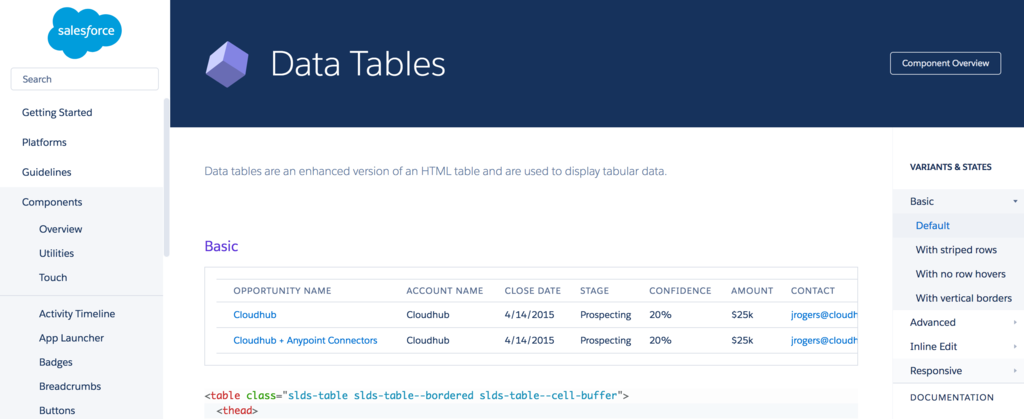This screenshot has width=1024, height=419.
Task: Expand the Responsive variants arrow
Action: click(x=1015, y=371)
